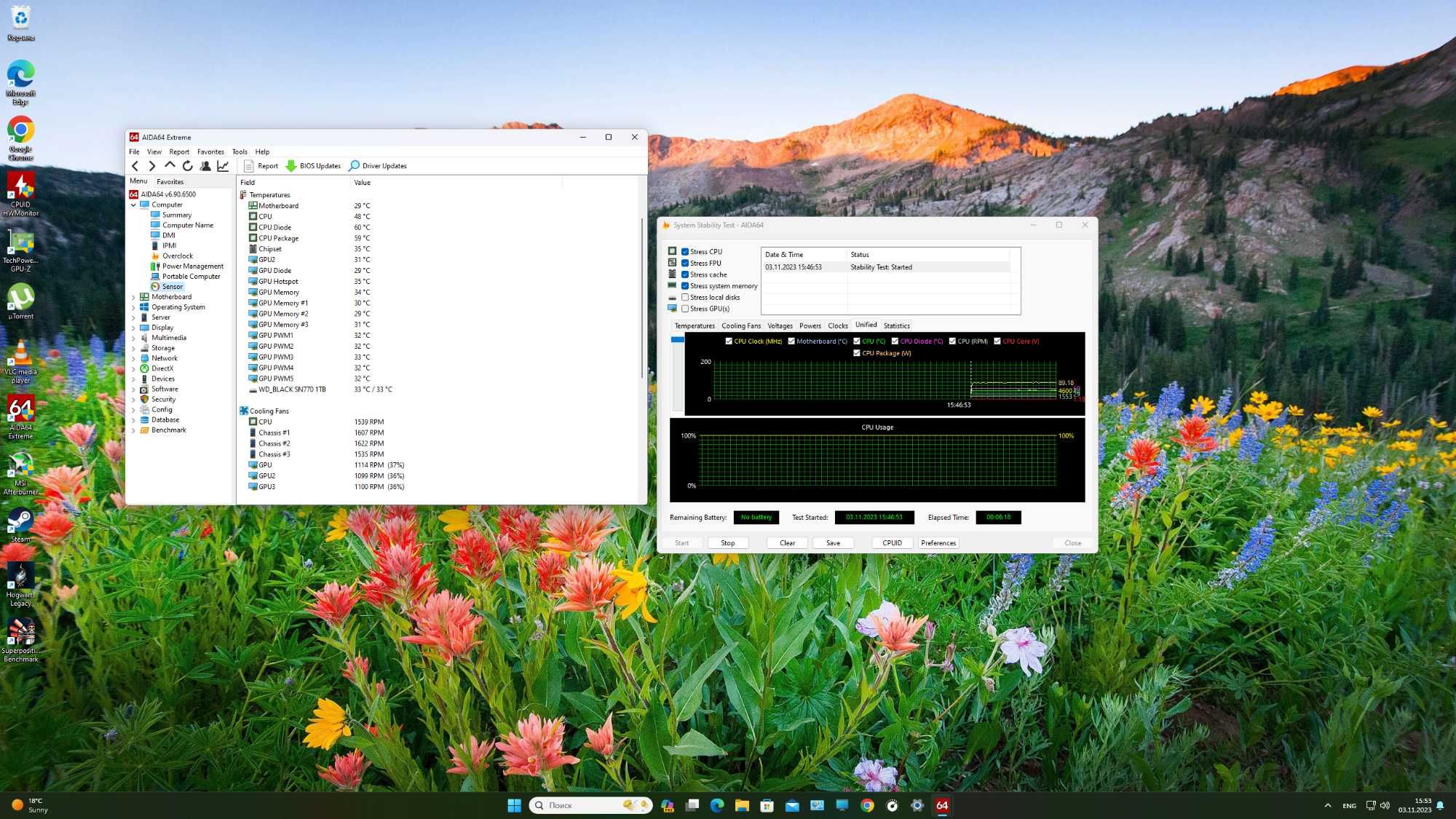Image resolution: width=1456 pixels, height=819 pixels.
Task: Select the Superposition Benchmark desktop icon
Action: tap(21, 641)
